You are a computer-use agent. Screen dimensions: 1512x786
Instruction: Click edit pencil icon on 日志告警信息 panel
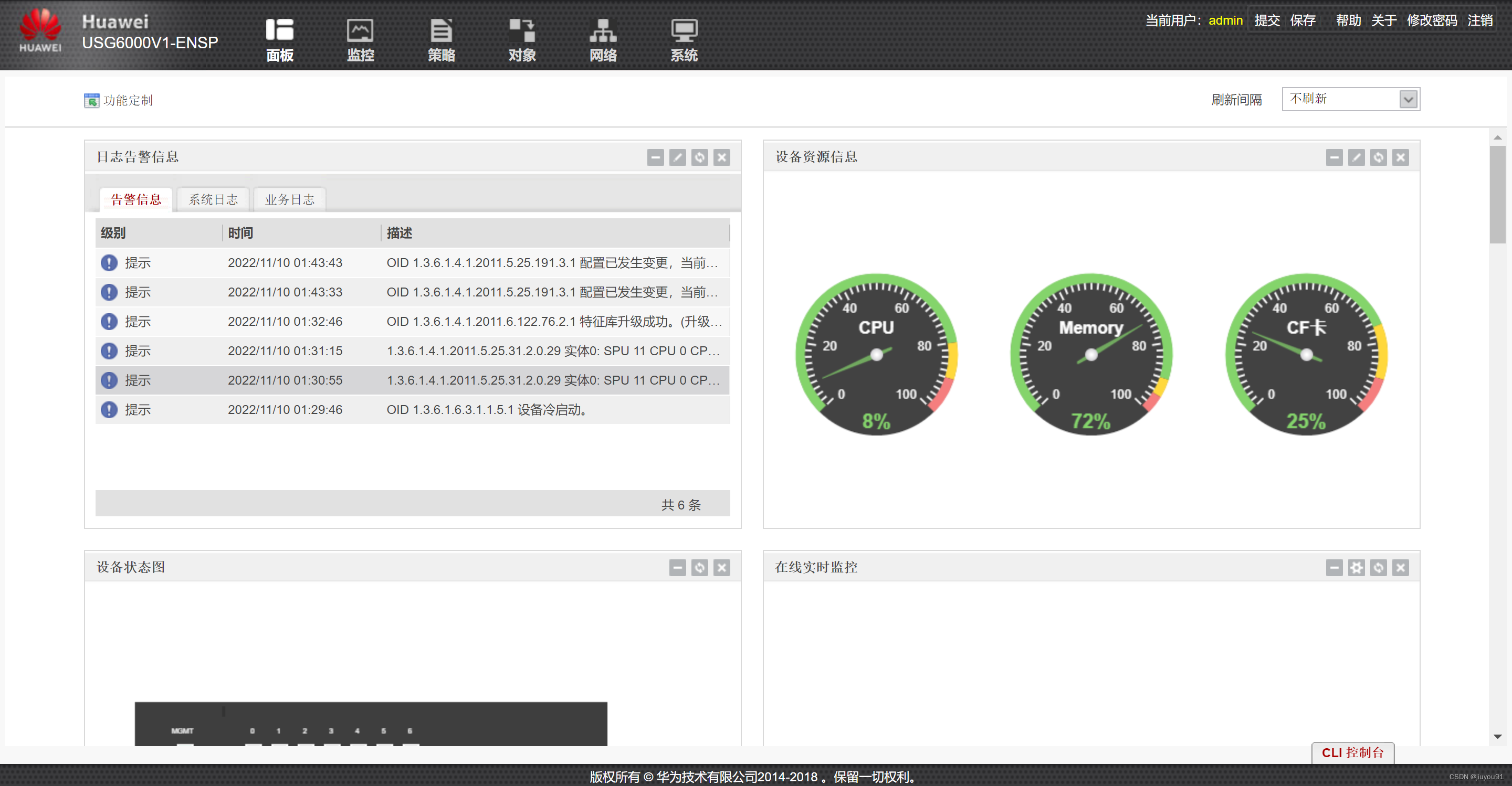click(677, 157)
